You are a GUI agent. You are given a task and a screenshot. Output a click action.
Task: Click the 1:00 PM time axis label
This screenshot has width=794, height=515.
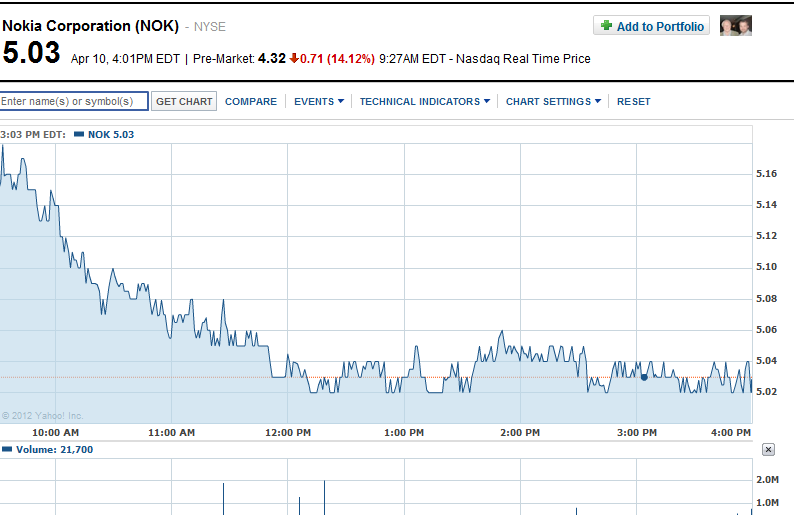[x=404, y=432]
